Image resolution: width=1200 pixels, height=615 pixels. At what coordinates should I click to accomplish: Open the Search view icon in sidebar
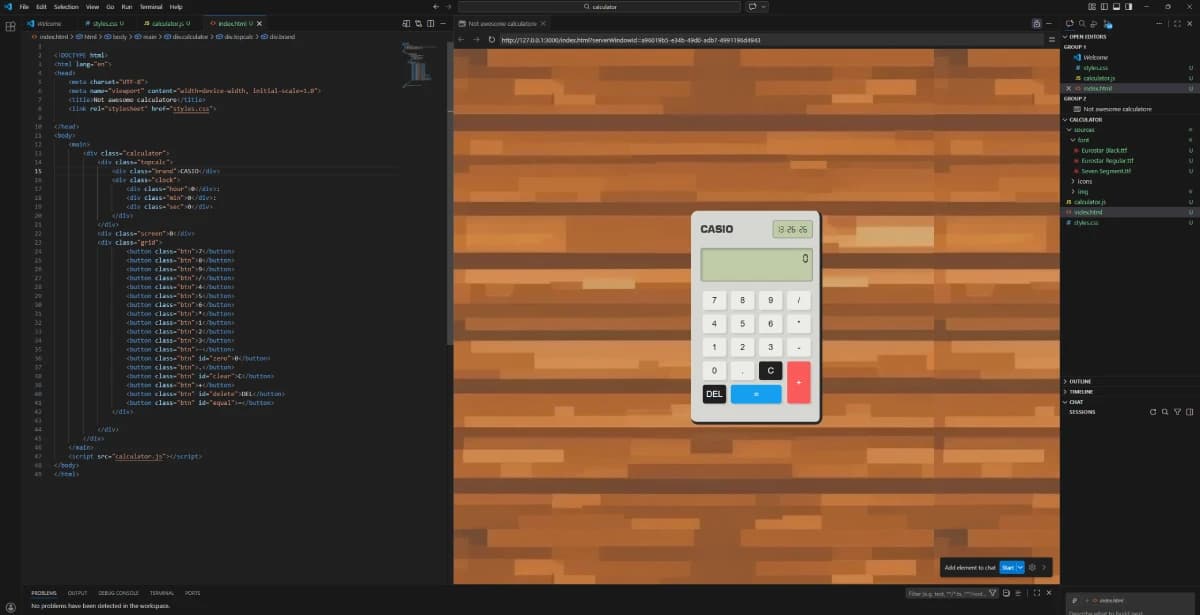tap(1082, 23)
